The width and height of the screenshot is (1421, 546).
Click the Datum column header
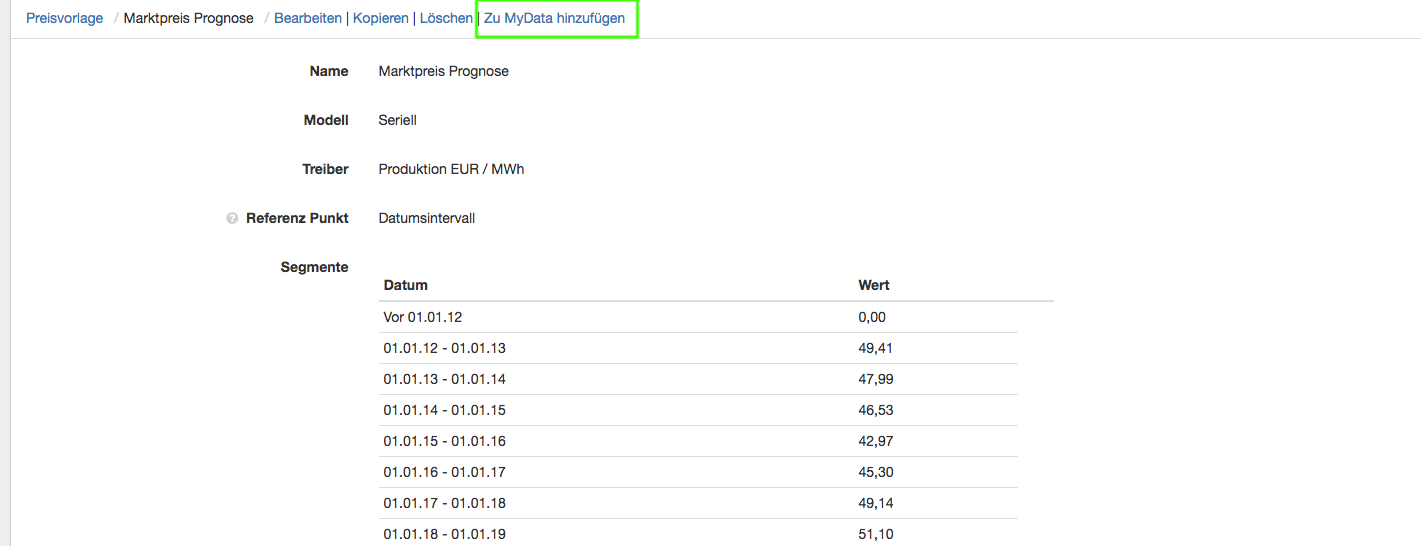point(406,285)
